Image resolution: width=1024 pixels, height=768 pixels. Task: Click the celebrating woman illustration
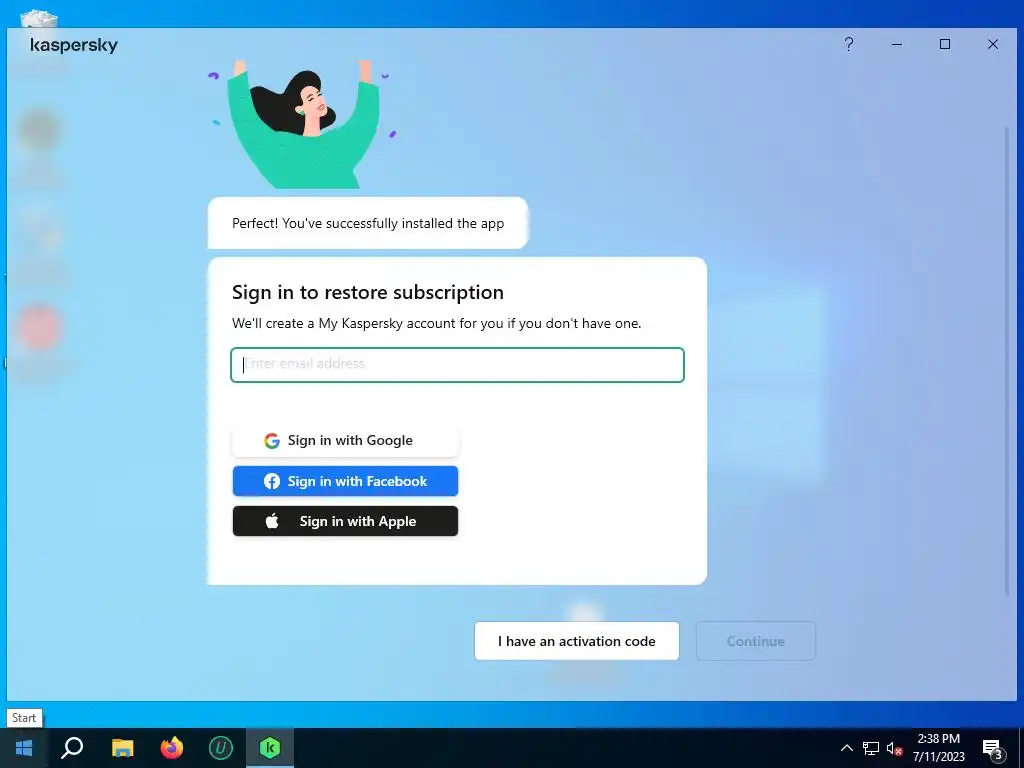[x=304, y=124]
